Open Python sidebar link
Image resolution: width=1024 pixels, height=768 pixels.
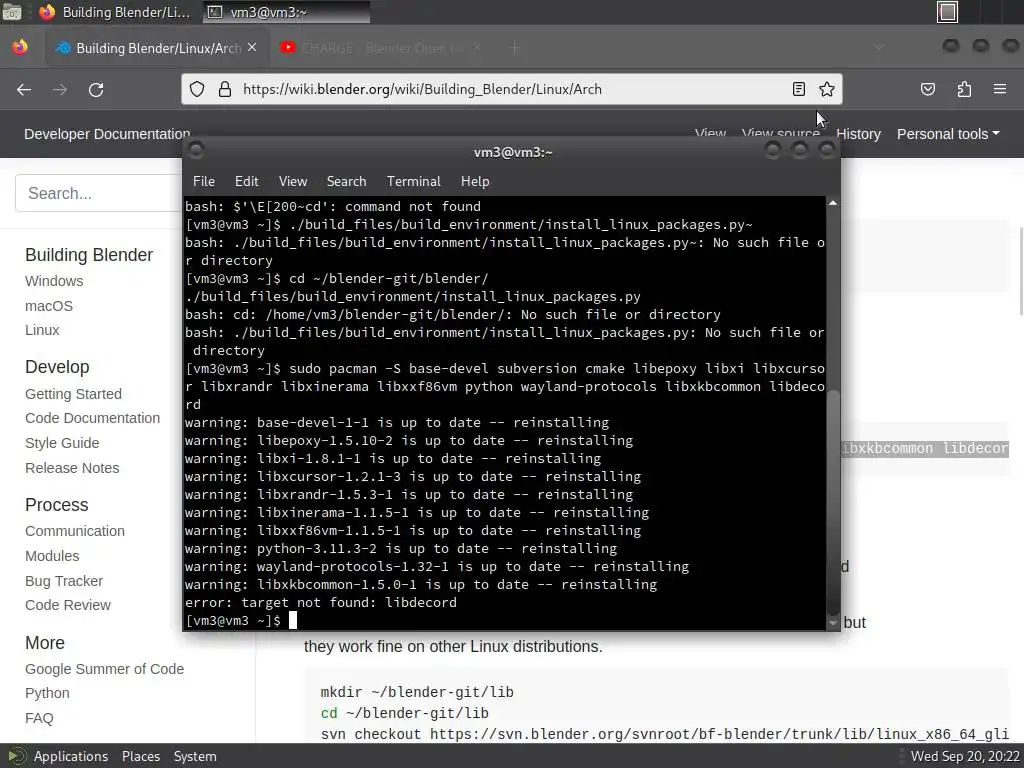point(47,693)
